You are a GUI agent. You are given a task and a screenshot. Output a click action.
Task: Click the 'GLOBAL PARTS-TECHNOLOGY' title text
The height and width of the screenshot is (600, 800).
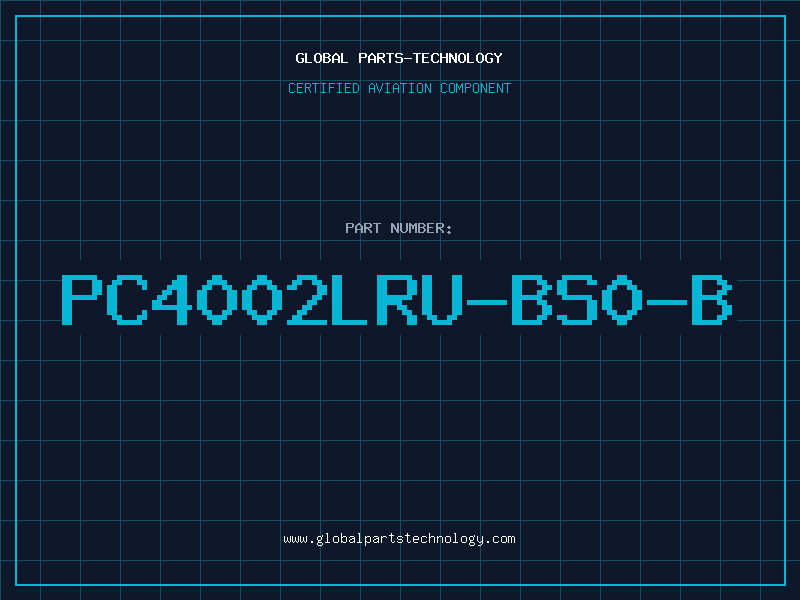(399, 58)
